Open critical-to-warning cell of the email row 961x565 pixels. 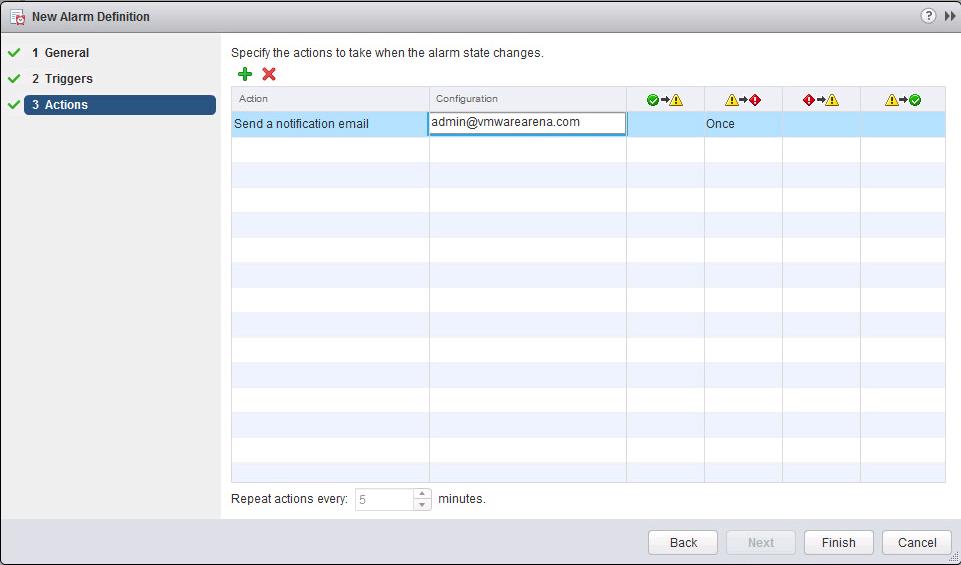pos(821,124)
